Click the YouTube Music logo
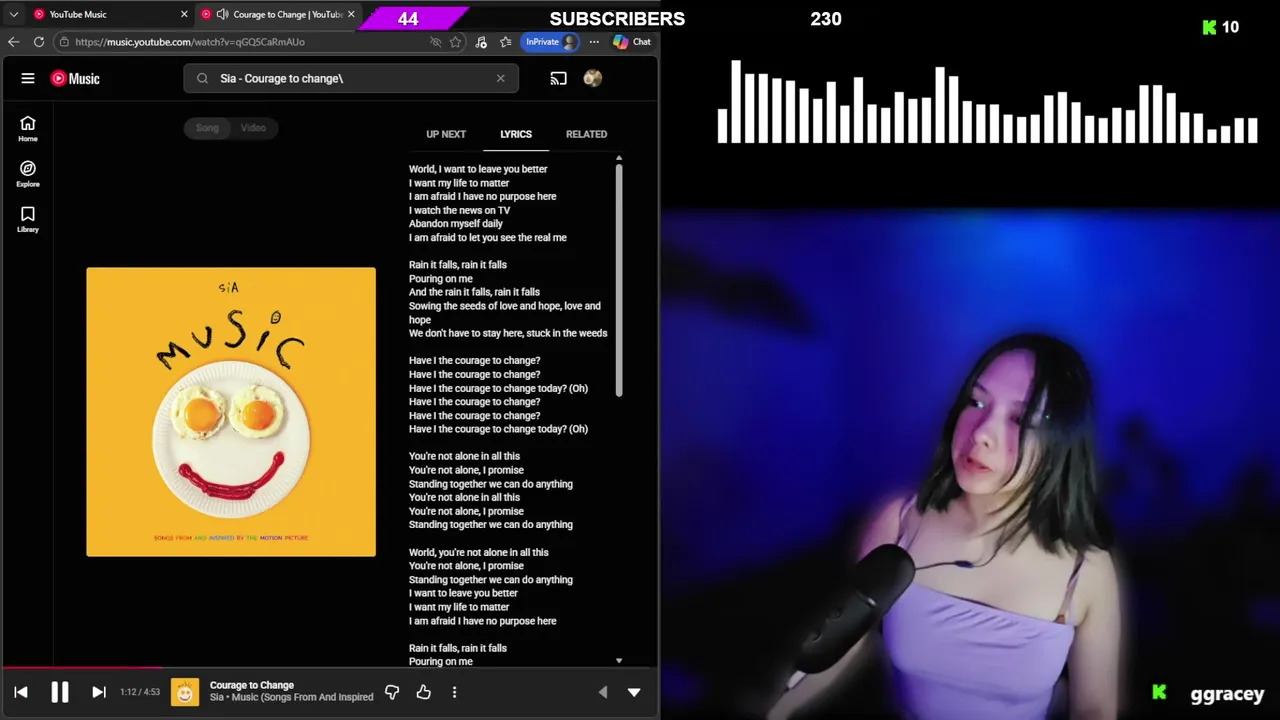The height and width of the screenshot is (720, 1280). point(75,78)
